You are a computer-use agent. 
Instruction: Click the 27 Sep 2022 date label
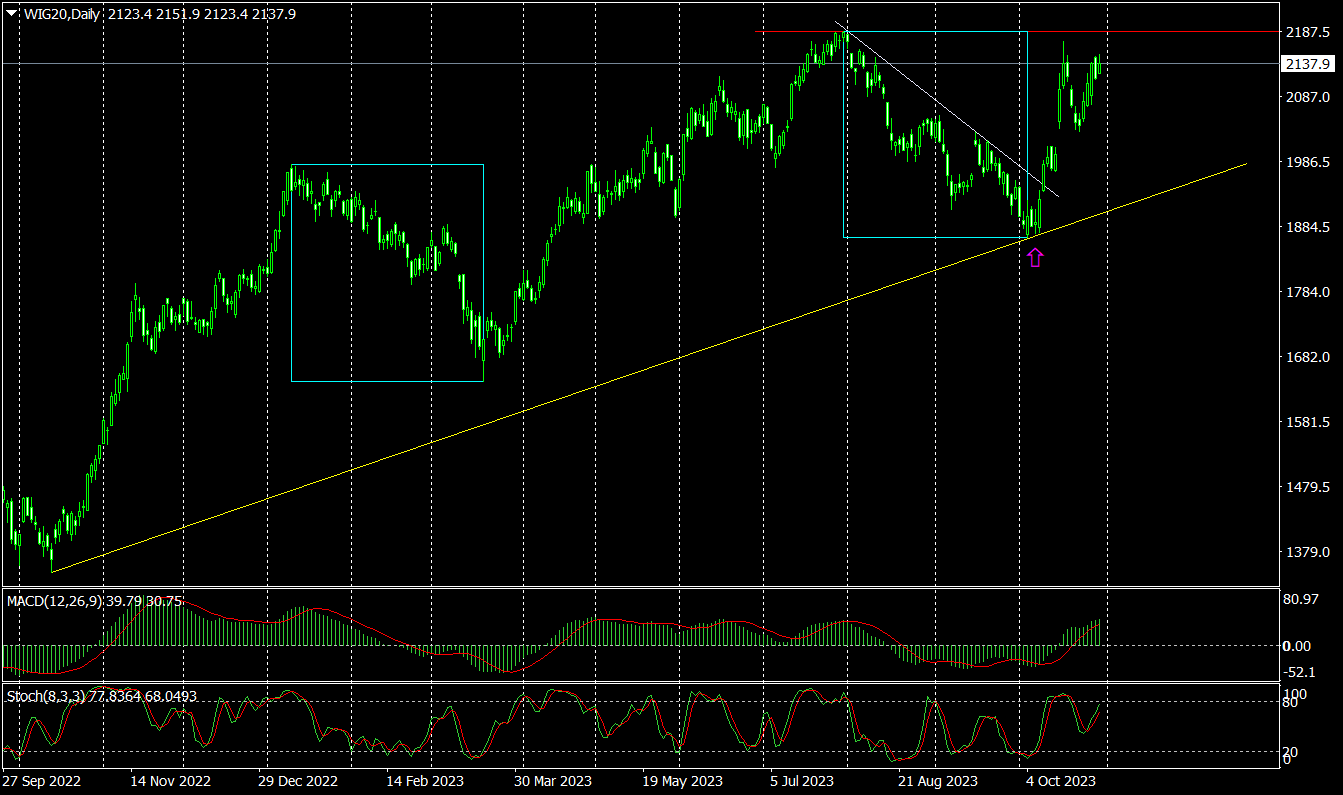tap(42, 781)
